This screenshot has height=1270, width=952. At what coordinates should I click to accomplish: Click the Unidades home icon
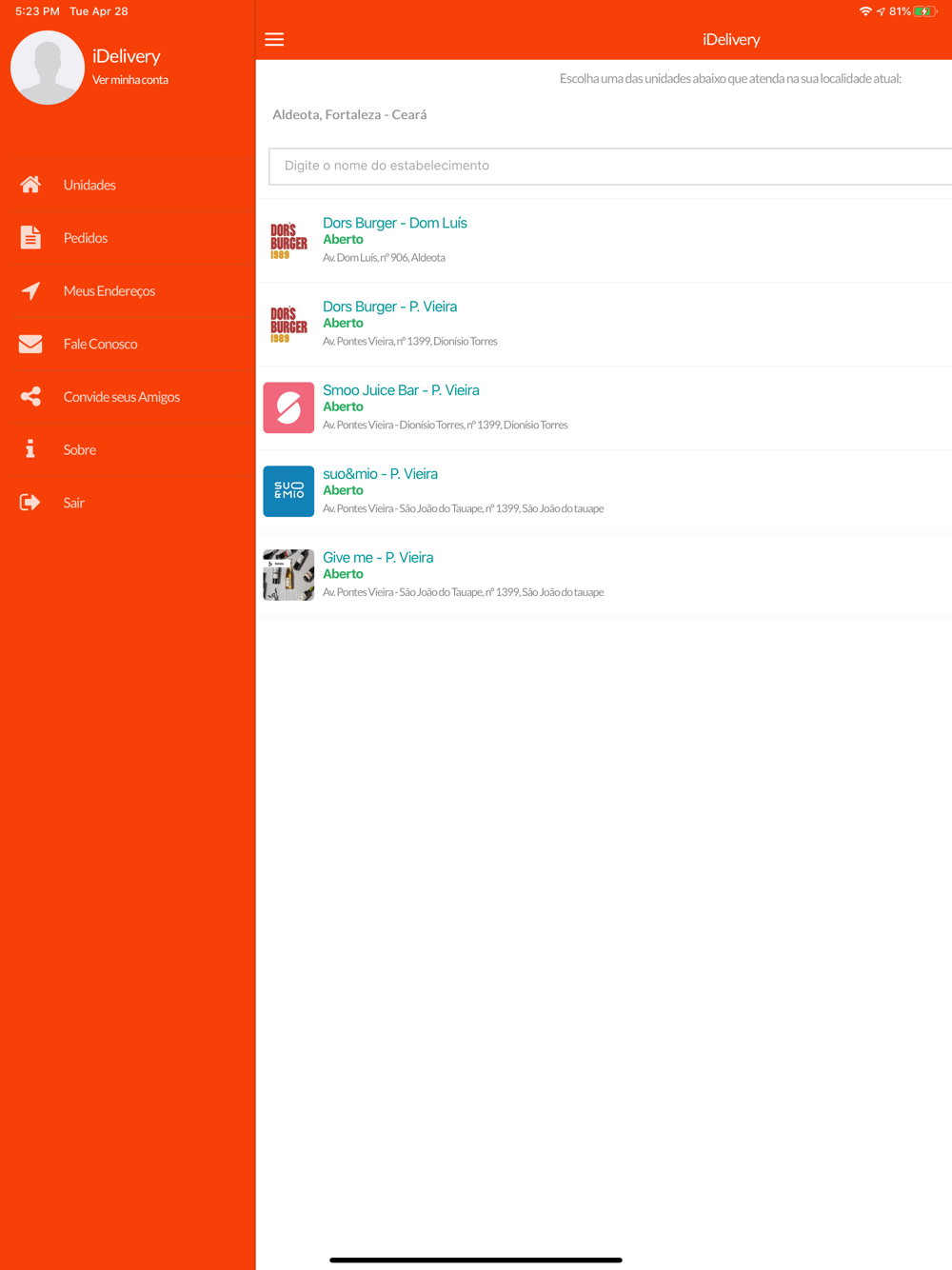[x=30, y=185]
